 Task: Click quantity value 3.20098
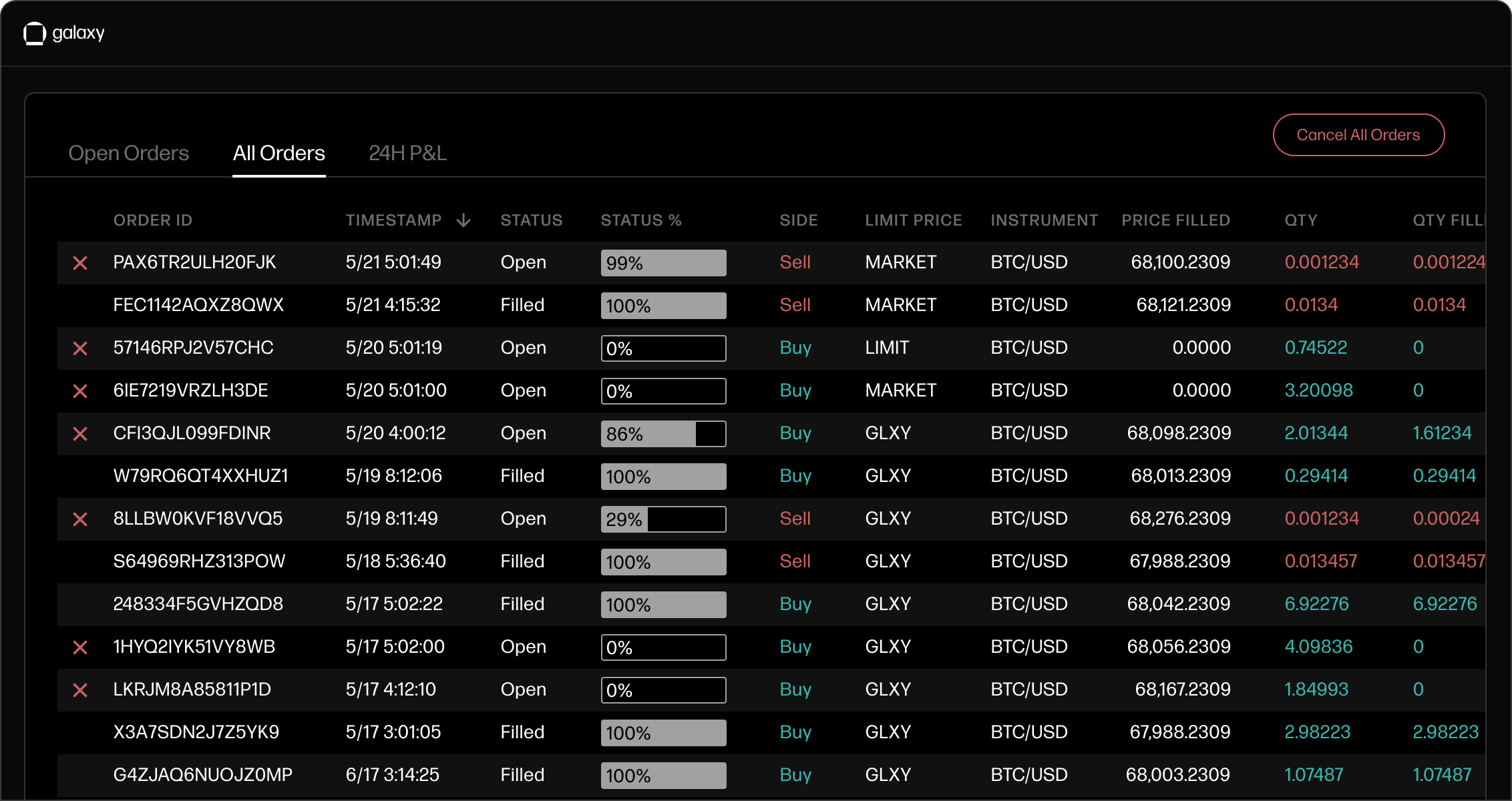[1319, 390]
